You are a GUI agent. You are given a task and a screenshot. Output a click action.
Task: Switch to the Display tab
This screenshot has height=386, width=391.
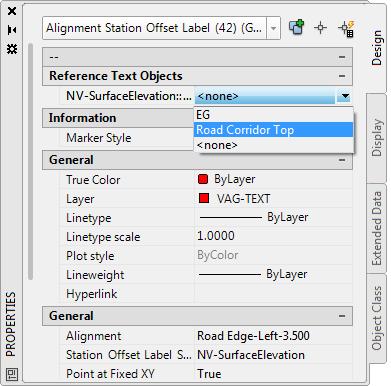click(x=377, y=138)
